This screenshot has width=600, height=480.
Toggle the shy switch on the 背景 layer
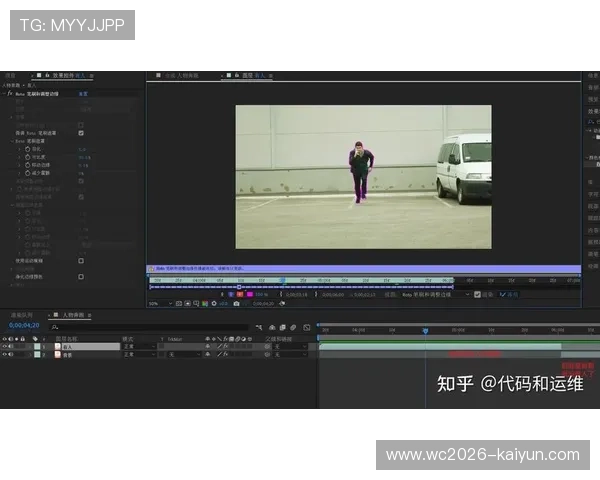(x=207, y=354)
